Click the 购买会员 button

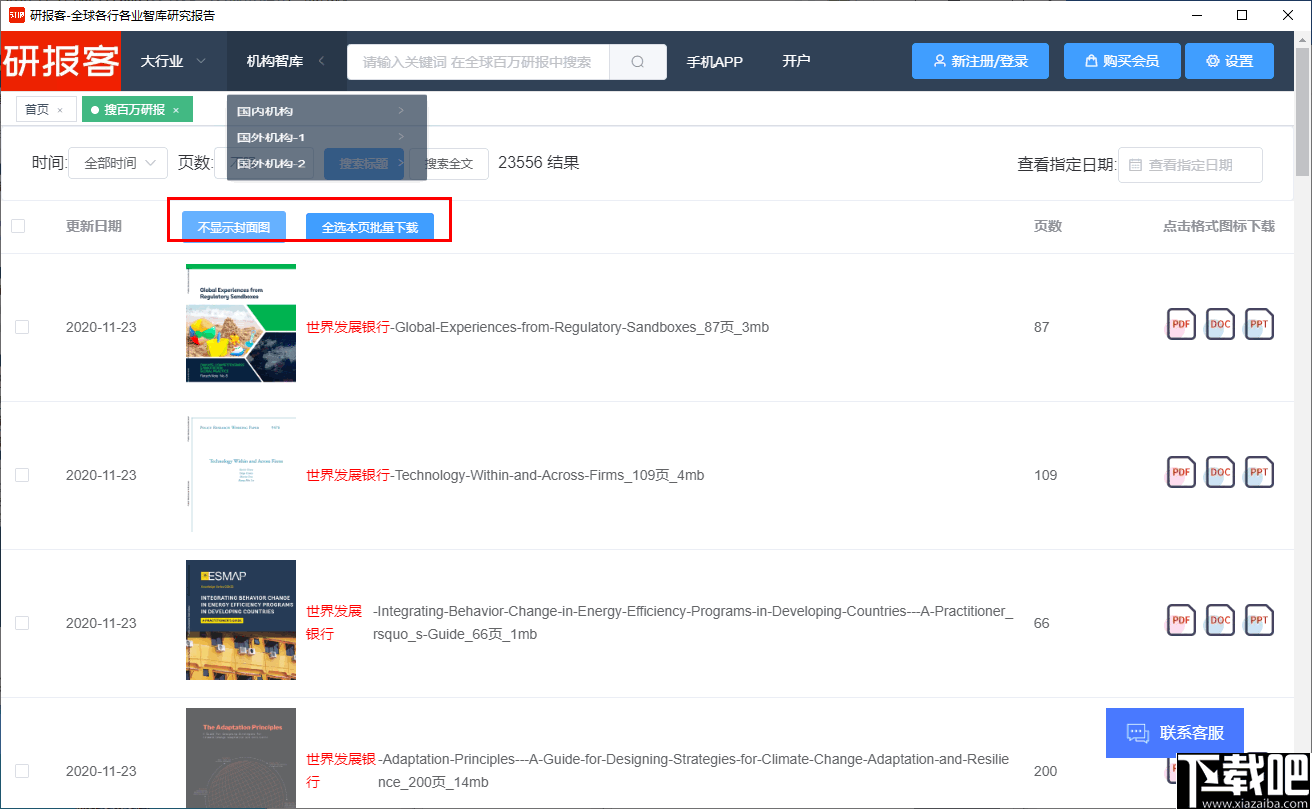click(1122, 61)
